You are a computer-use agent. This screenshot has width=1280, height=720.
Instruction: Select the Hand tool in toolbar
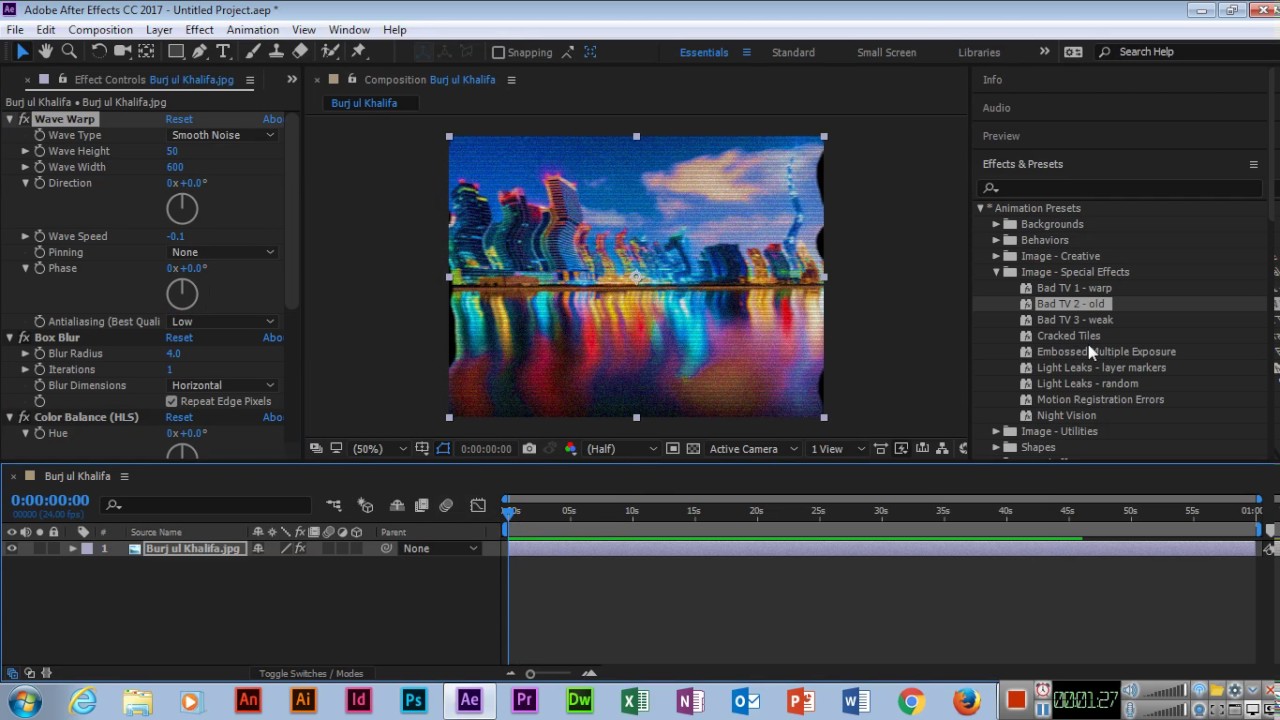click(46, 51)
